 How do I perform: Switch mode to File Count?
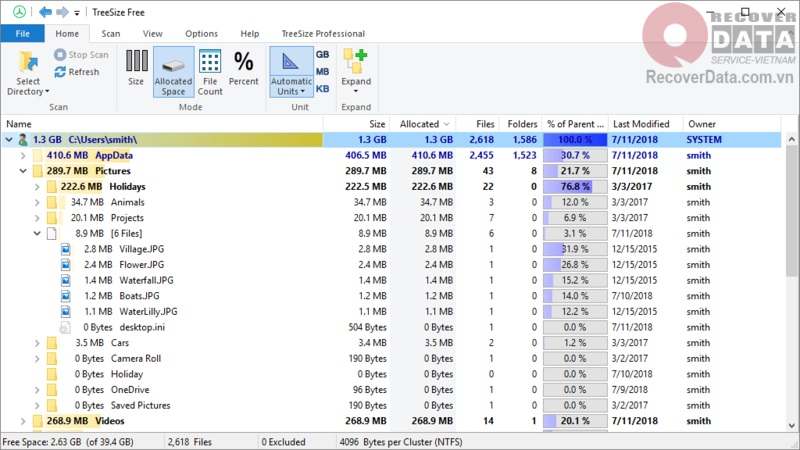pos(210,72)
